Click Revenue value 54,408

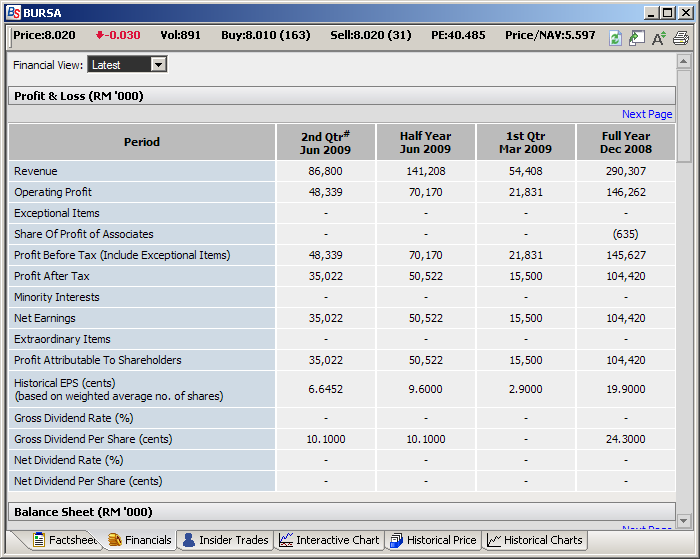click(x=525, y=171)
